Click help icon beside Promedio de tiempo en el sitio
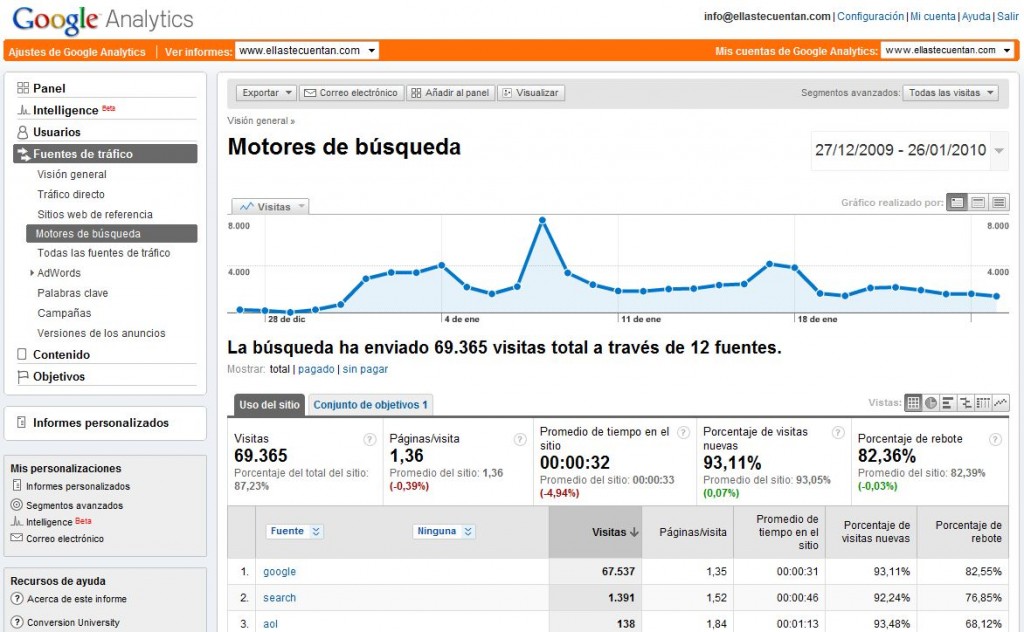The image size is (1024, 632). tap(683, 432)
